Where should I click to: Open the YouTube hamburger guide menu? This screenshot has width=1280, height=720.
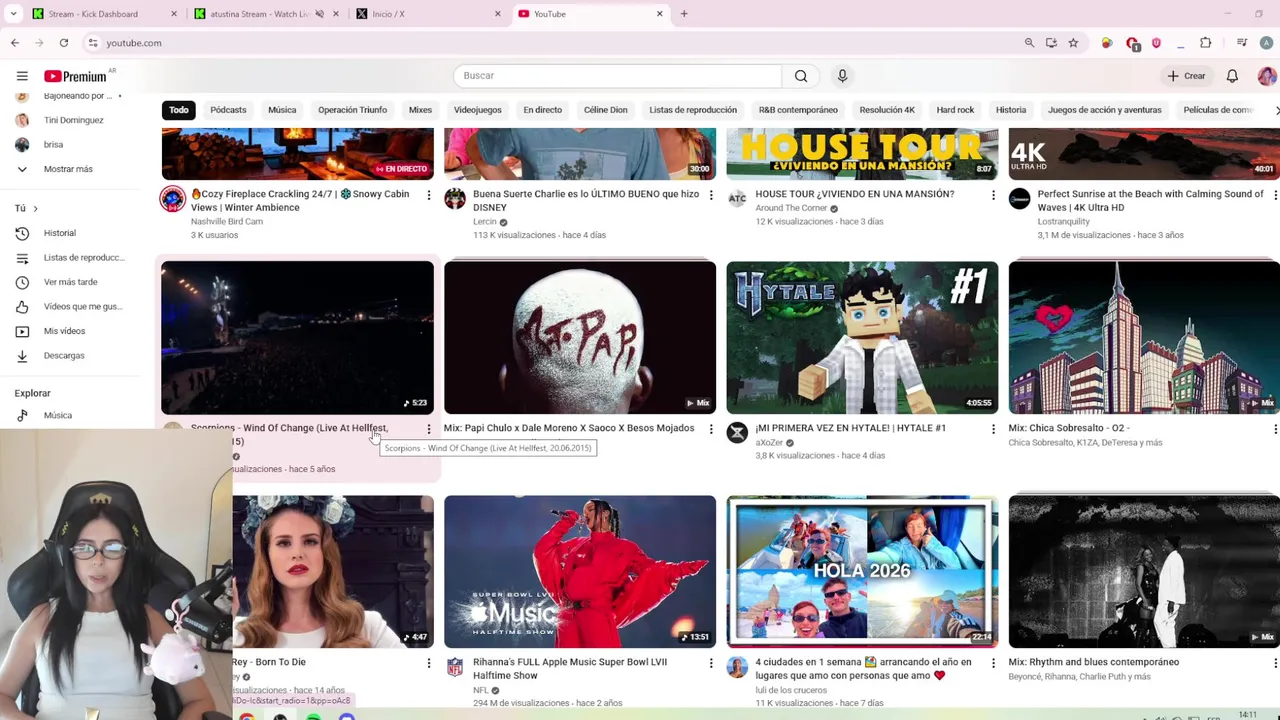pos(22,76)
